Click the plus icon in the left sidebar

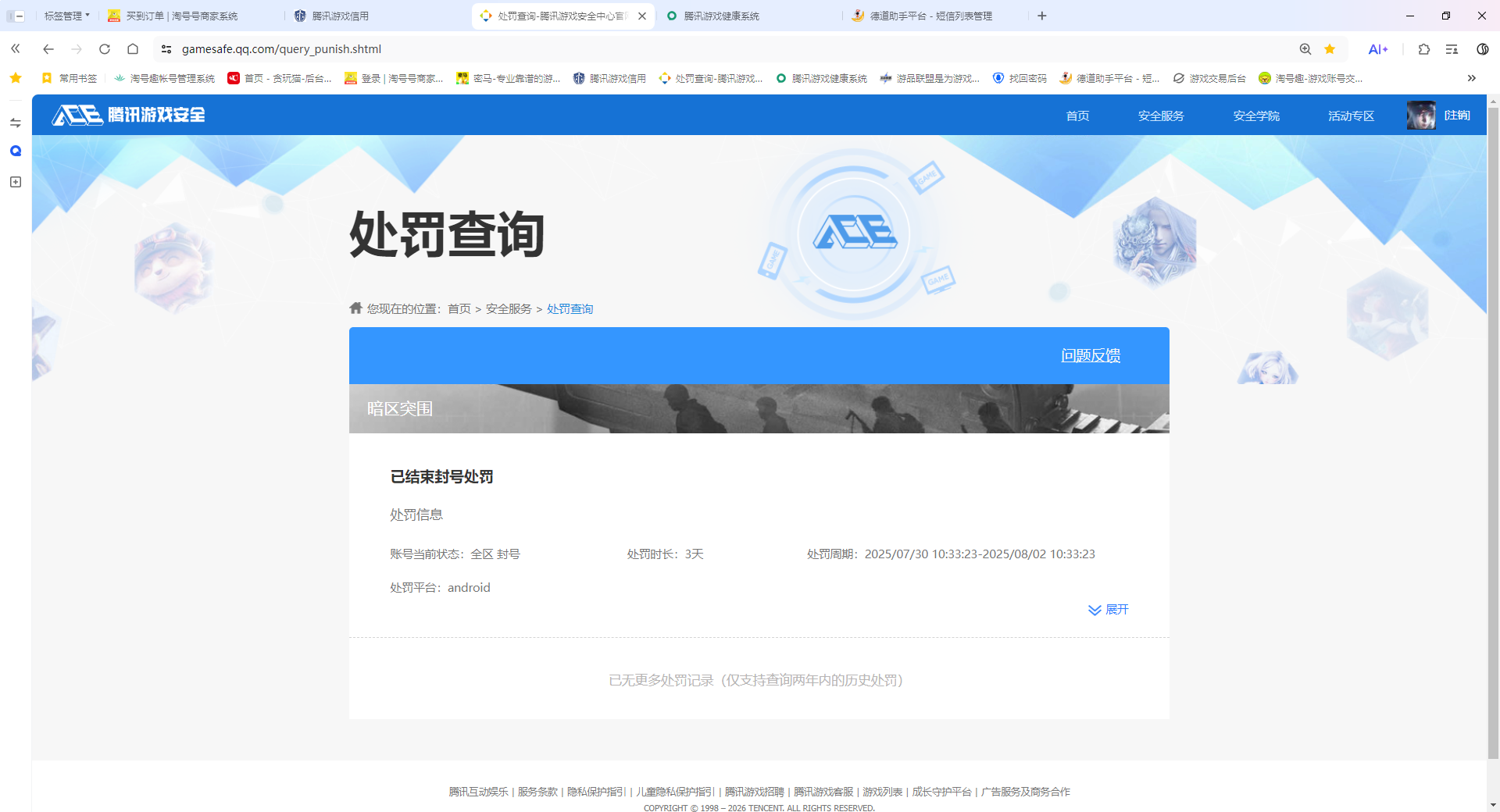[x=15, y=181]
